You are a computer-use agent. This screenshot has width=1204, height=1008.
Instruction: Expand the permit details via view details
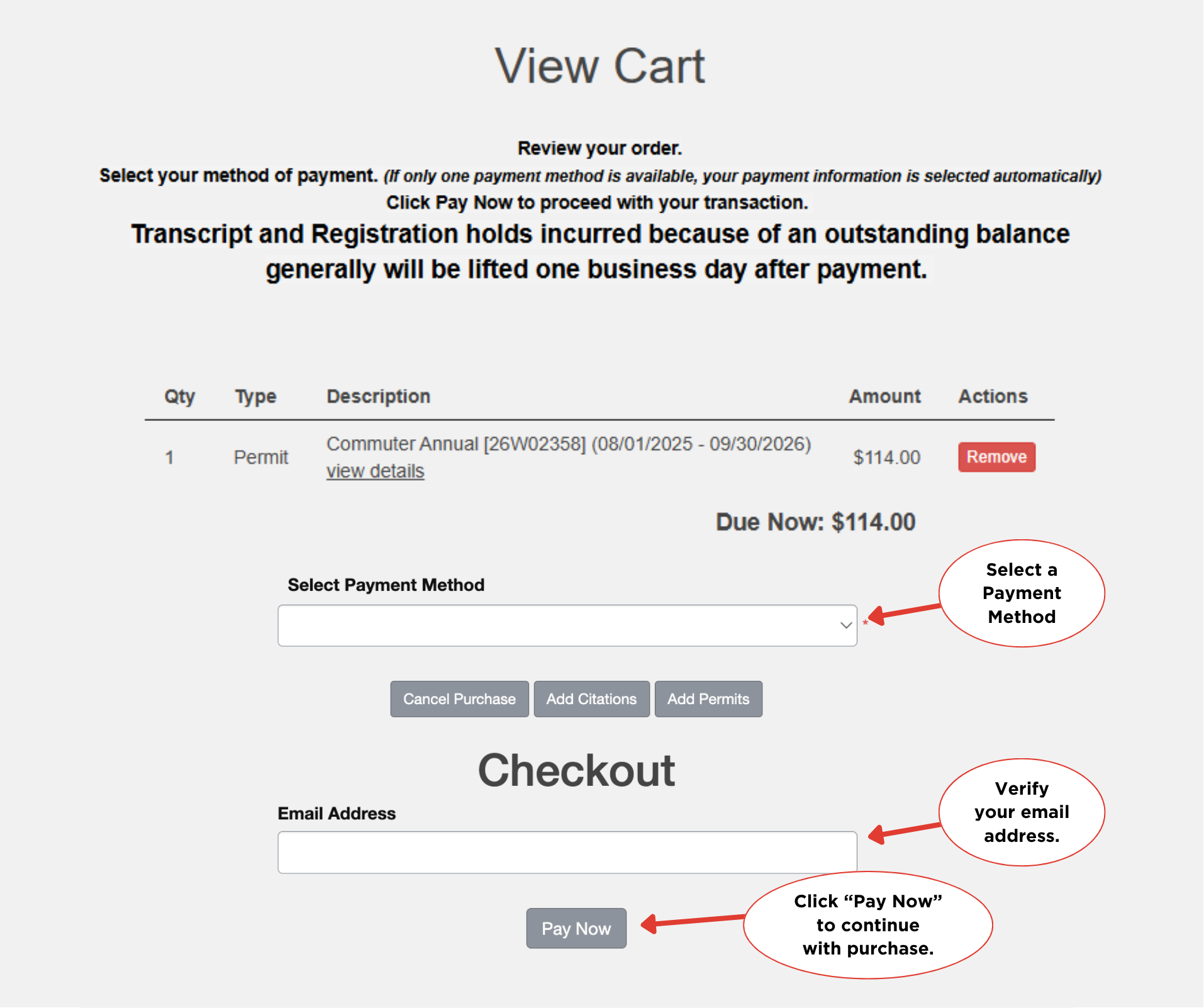click(x=374, y=471)
